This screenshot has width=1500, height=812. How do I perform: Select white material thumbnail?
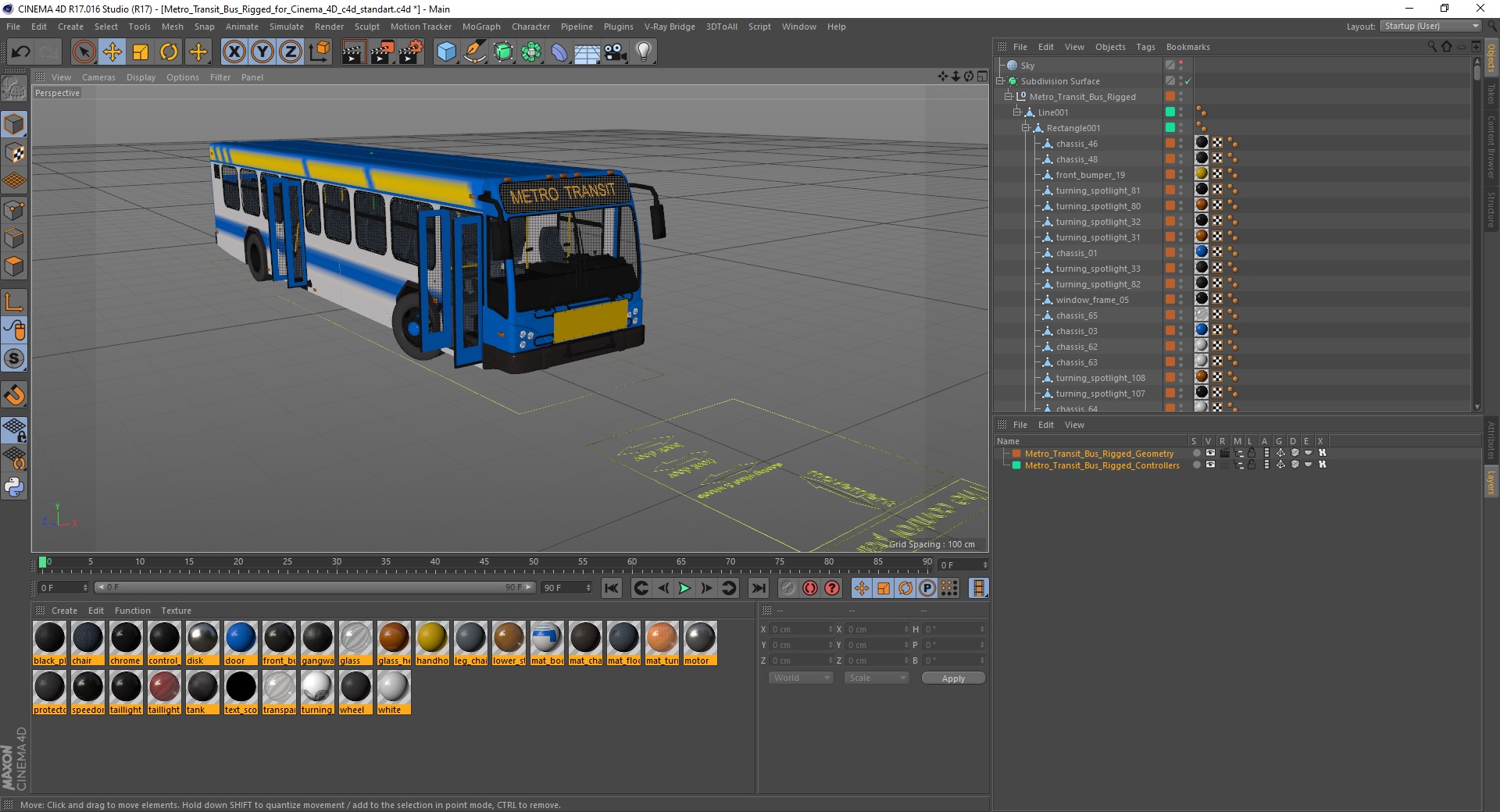(393, 693)
